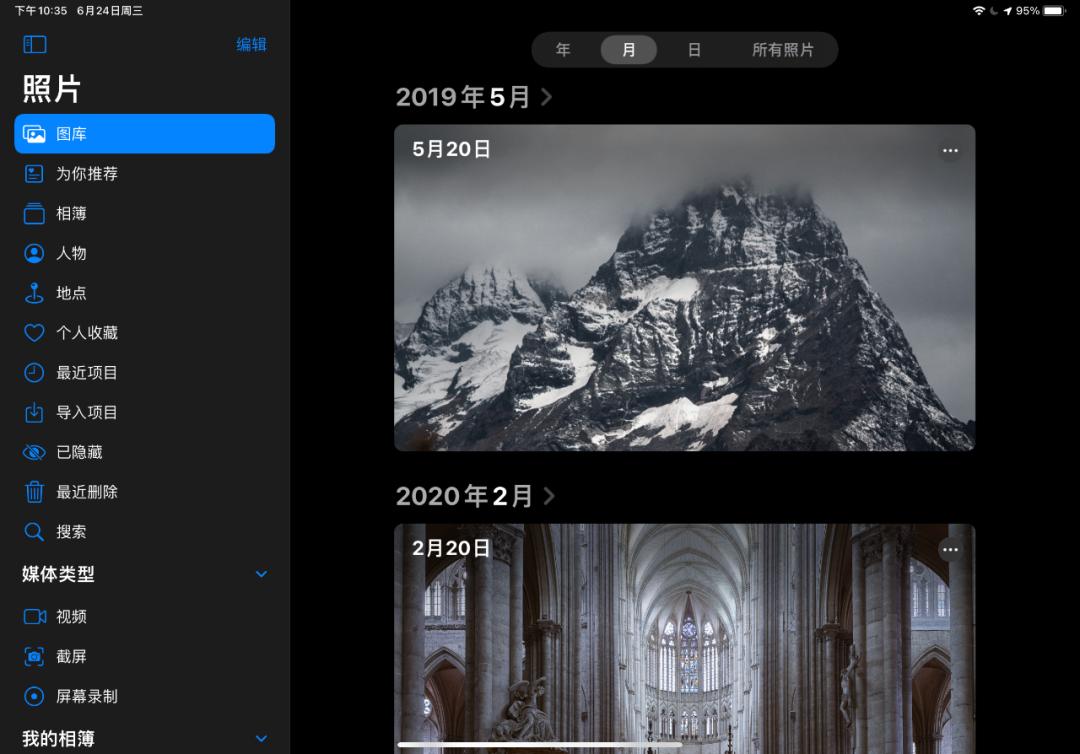Expand the 2019年5月 month chevron

(x=546, y=97)
